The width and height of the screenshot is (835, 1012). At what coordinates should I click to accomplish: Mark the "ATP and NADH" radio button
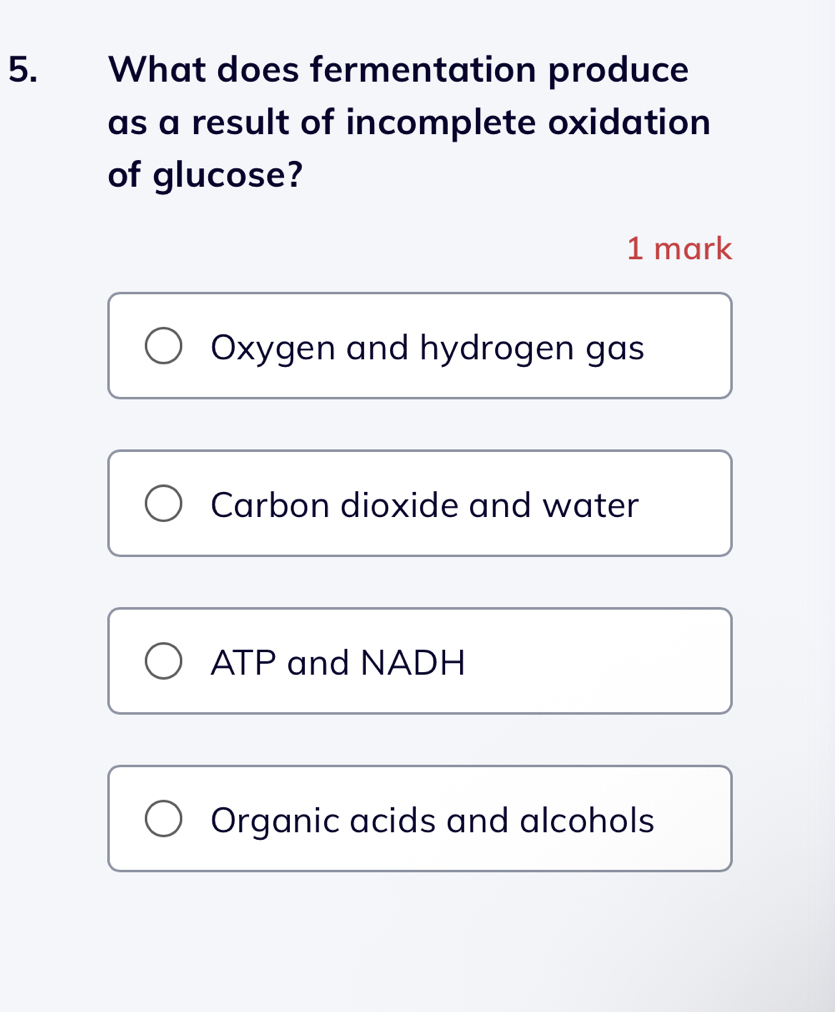click(x=164, y=662)
